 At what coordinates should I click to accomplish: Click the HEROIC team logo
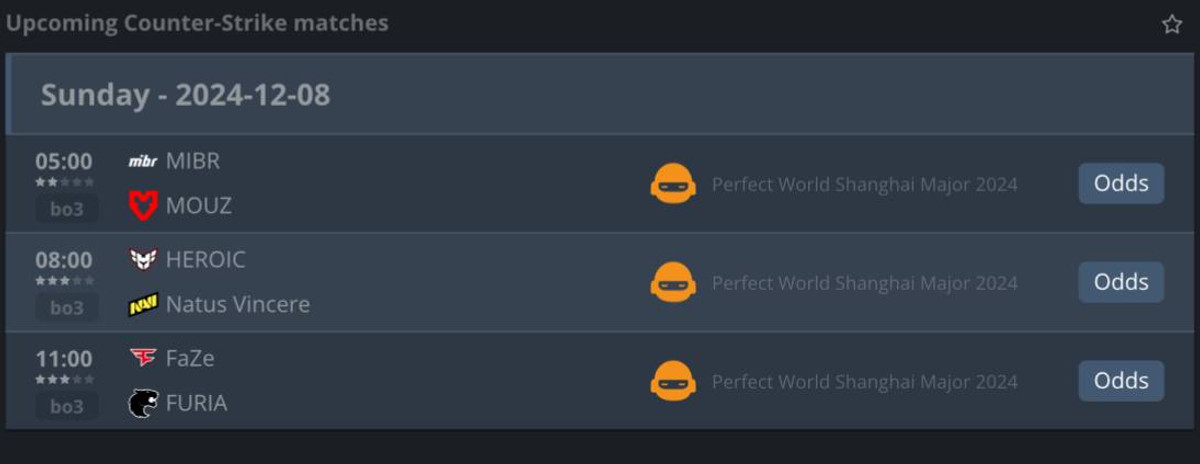[143, 260]
